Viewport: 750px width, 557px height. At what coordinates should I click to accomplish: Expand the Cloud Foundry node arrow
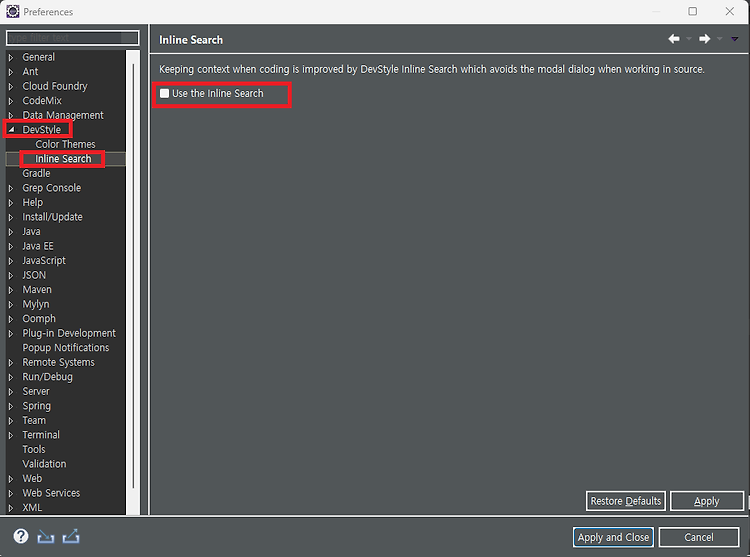pyautogui.click(x=11, y=87)
